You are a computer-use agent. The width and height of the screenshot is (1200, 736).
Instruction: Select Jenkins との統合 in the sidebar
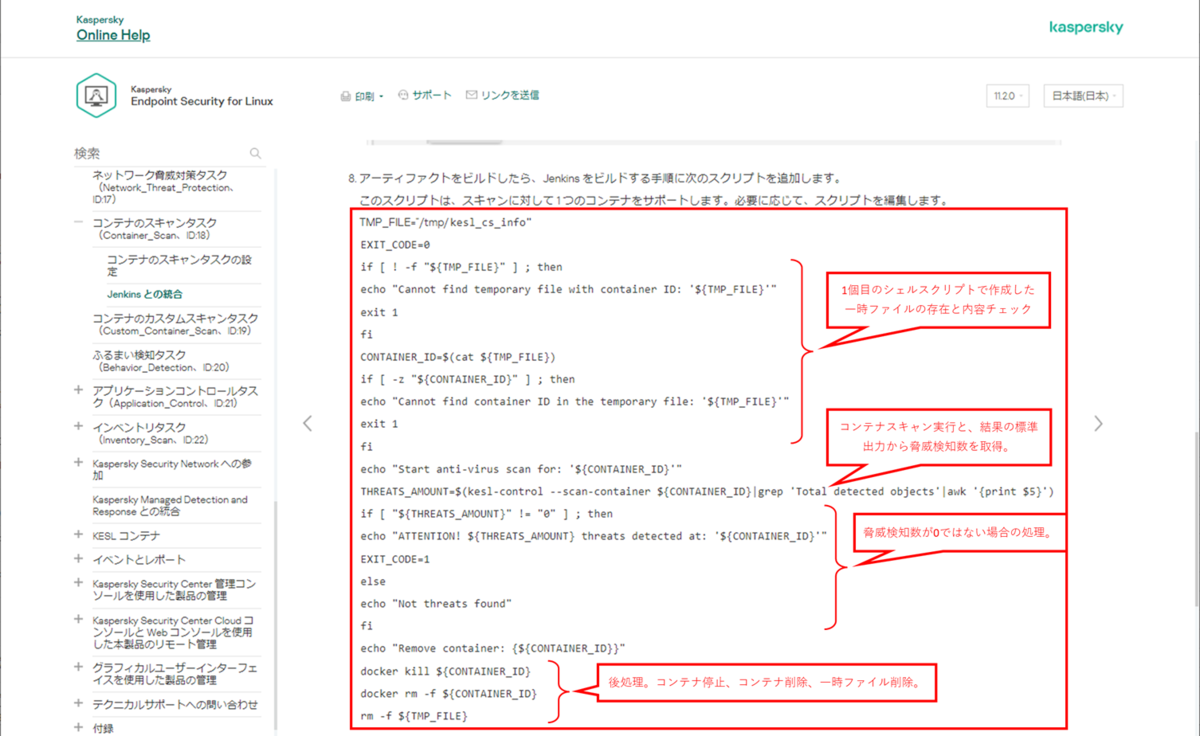point(145,294)
